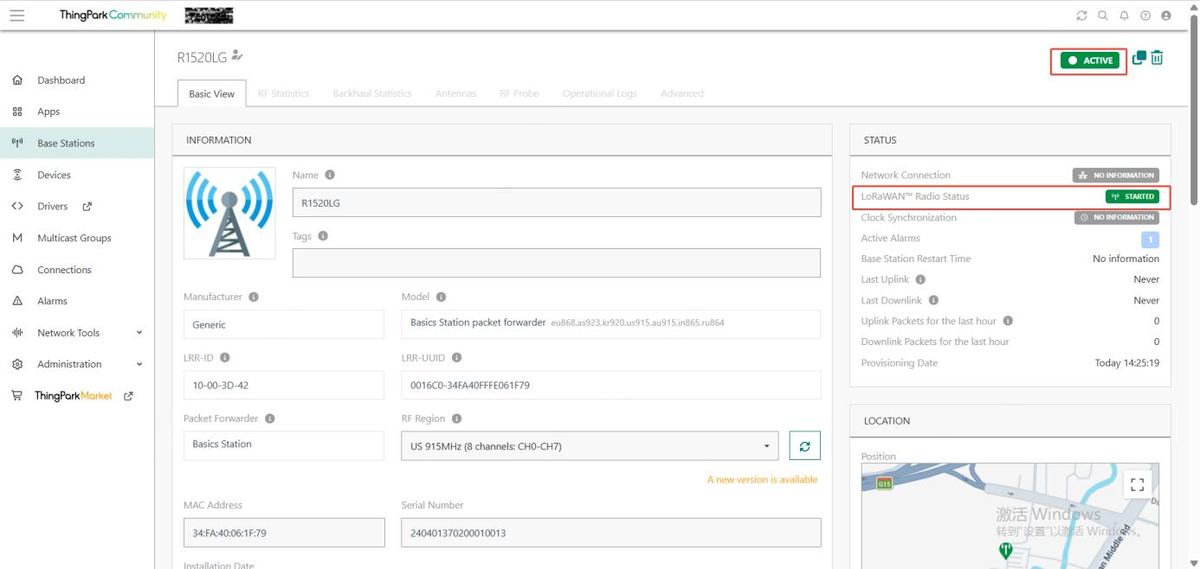Switch to the RF Statistics tab

pyautogui.click(x=283, y=93)
